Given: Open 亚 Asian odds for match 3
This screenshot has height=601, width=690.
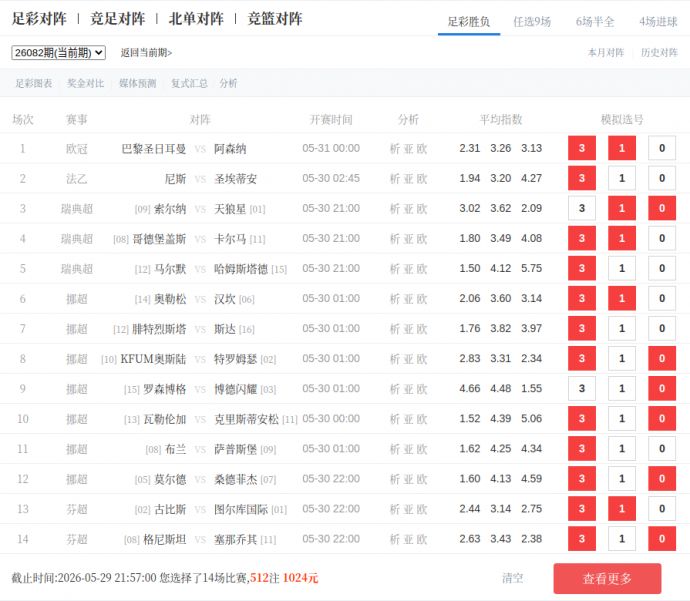Looking at the screenshot, I should [x=408, y=209].
